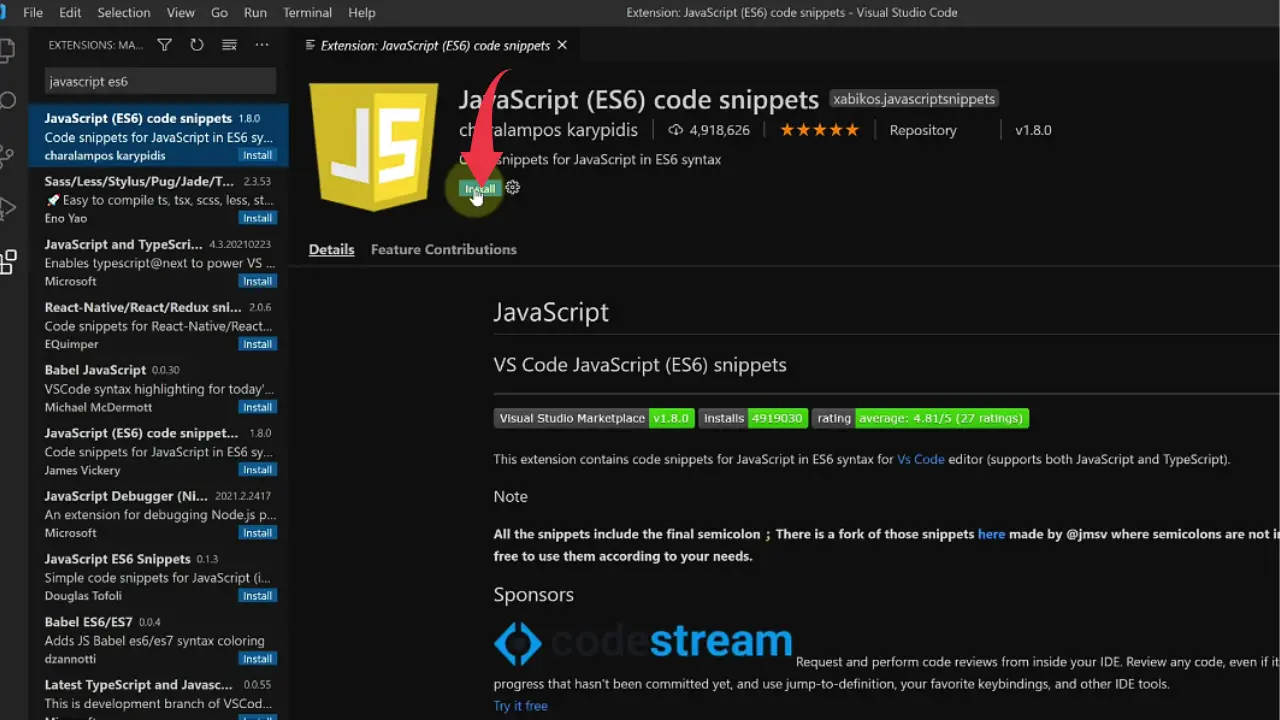Install the James Vickery ES6 snippets extension
This screenshot has width=1280, height=720.
tap(257, 470)
